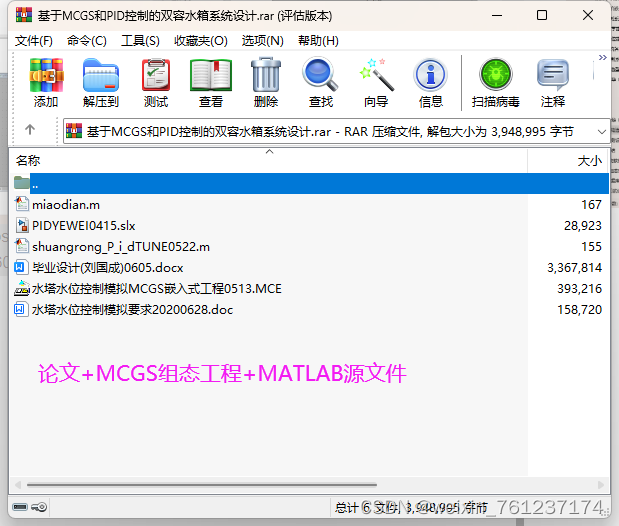The width and height of the screenshot is (619, 526).
Task: Go up one folder level arrow
Action: tap(30, 130)
